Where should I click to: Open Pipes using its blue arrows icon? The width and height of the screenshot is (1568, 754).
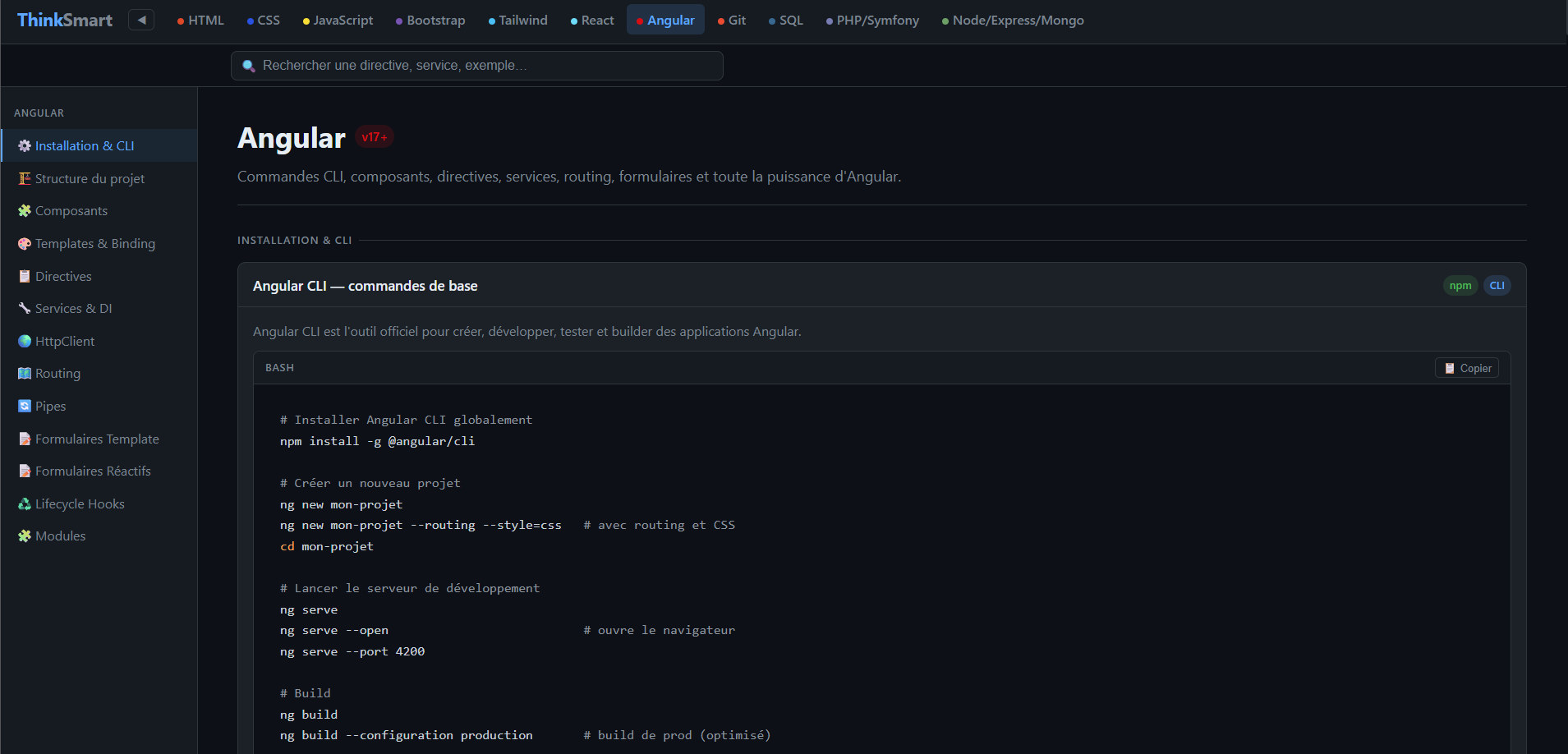click(25, 407)
